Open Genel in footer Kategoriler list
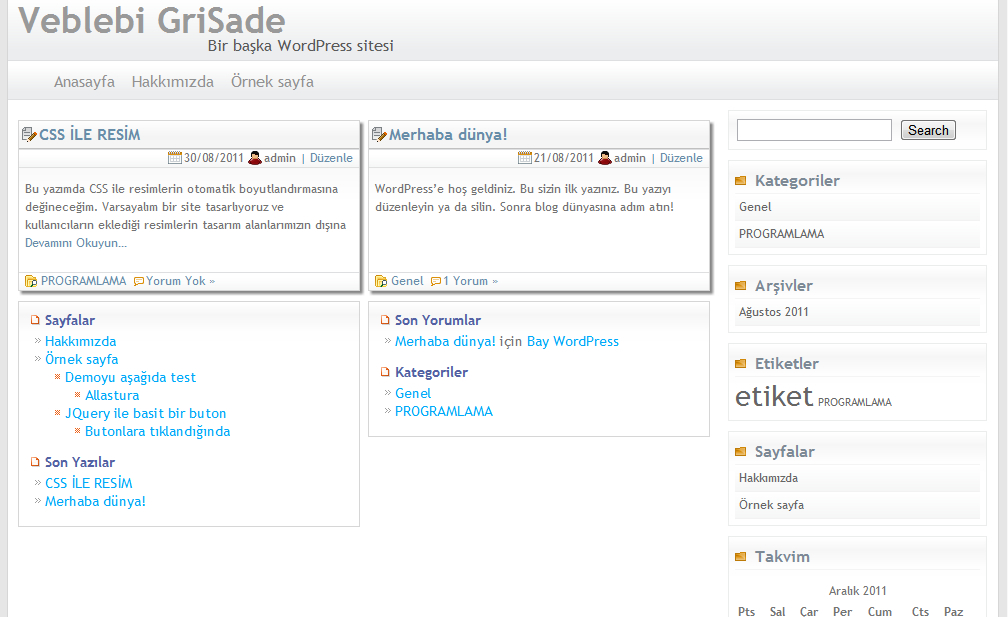Screen dimensions: 1008x617 point(413,393)
